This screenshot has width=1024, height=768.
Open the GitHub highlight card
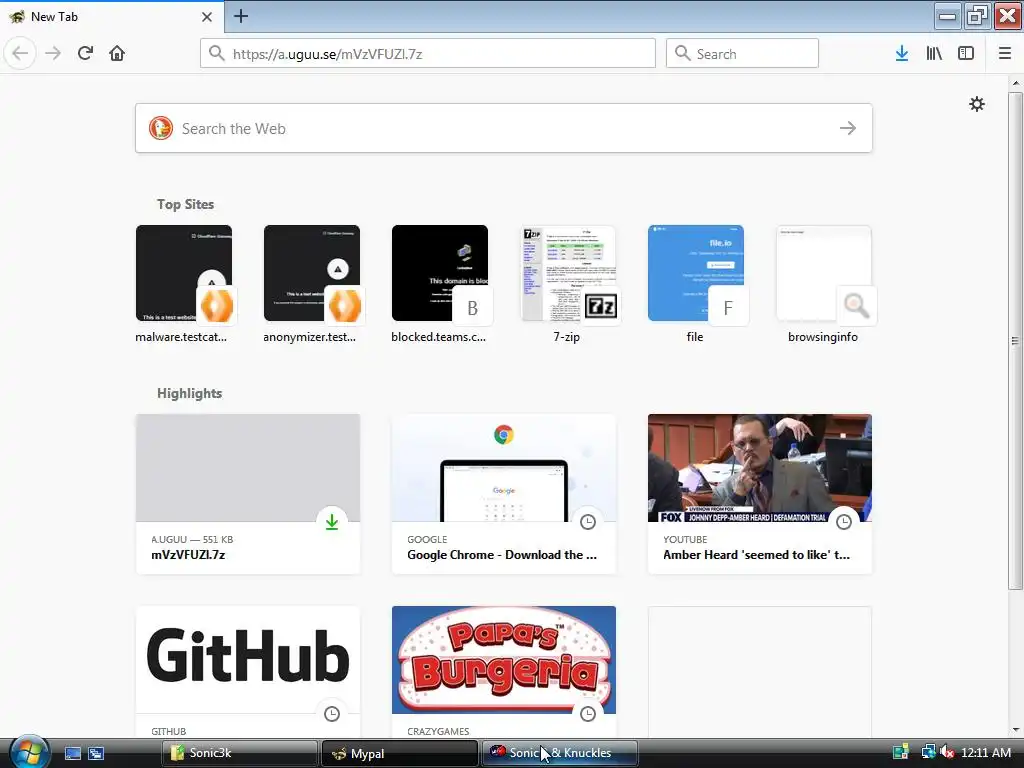248,673
